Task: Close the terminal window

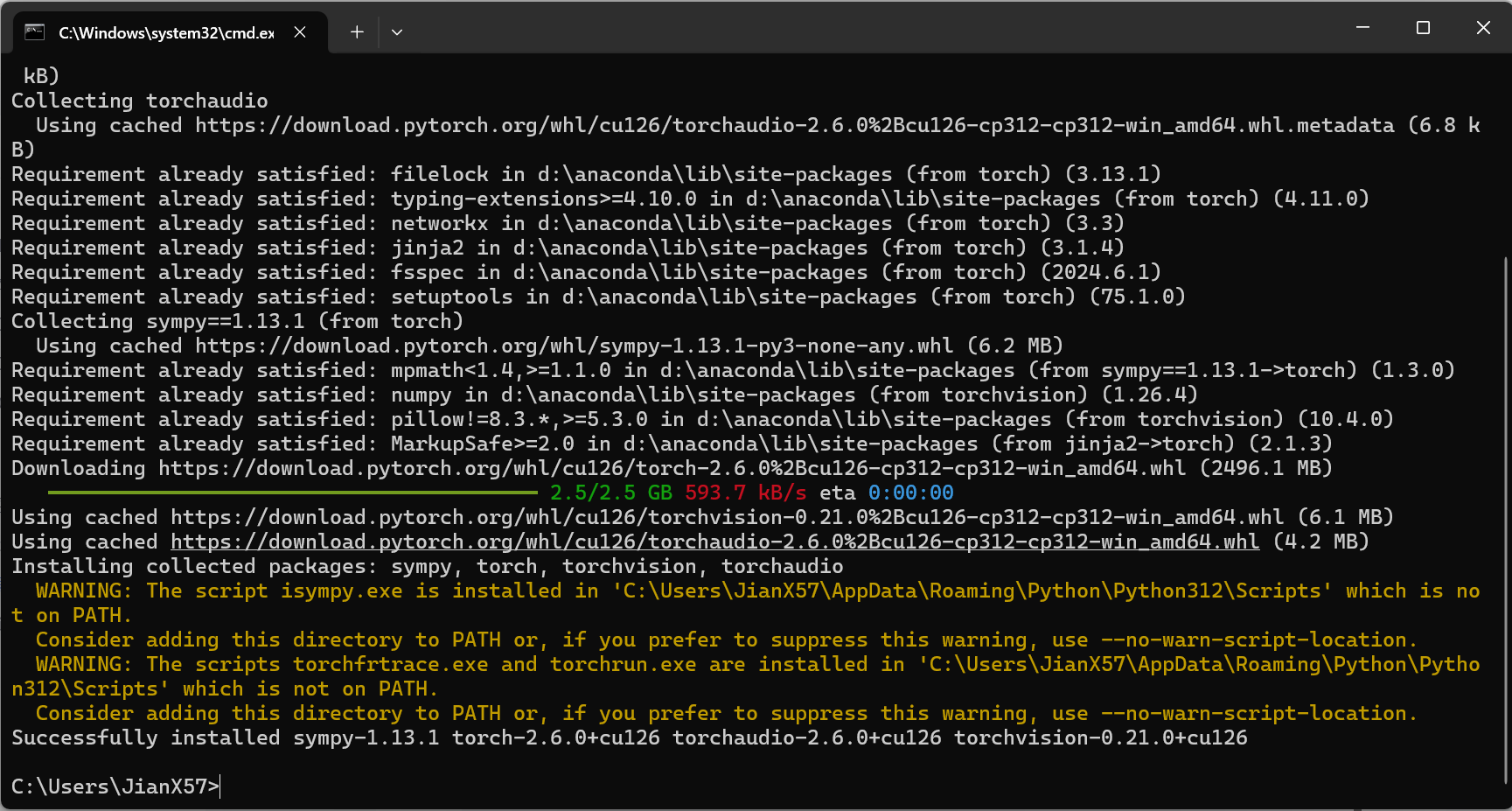Action: coord(1483,28)
